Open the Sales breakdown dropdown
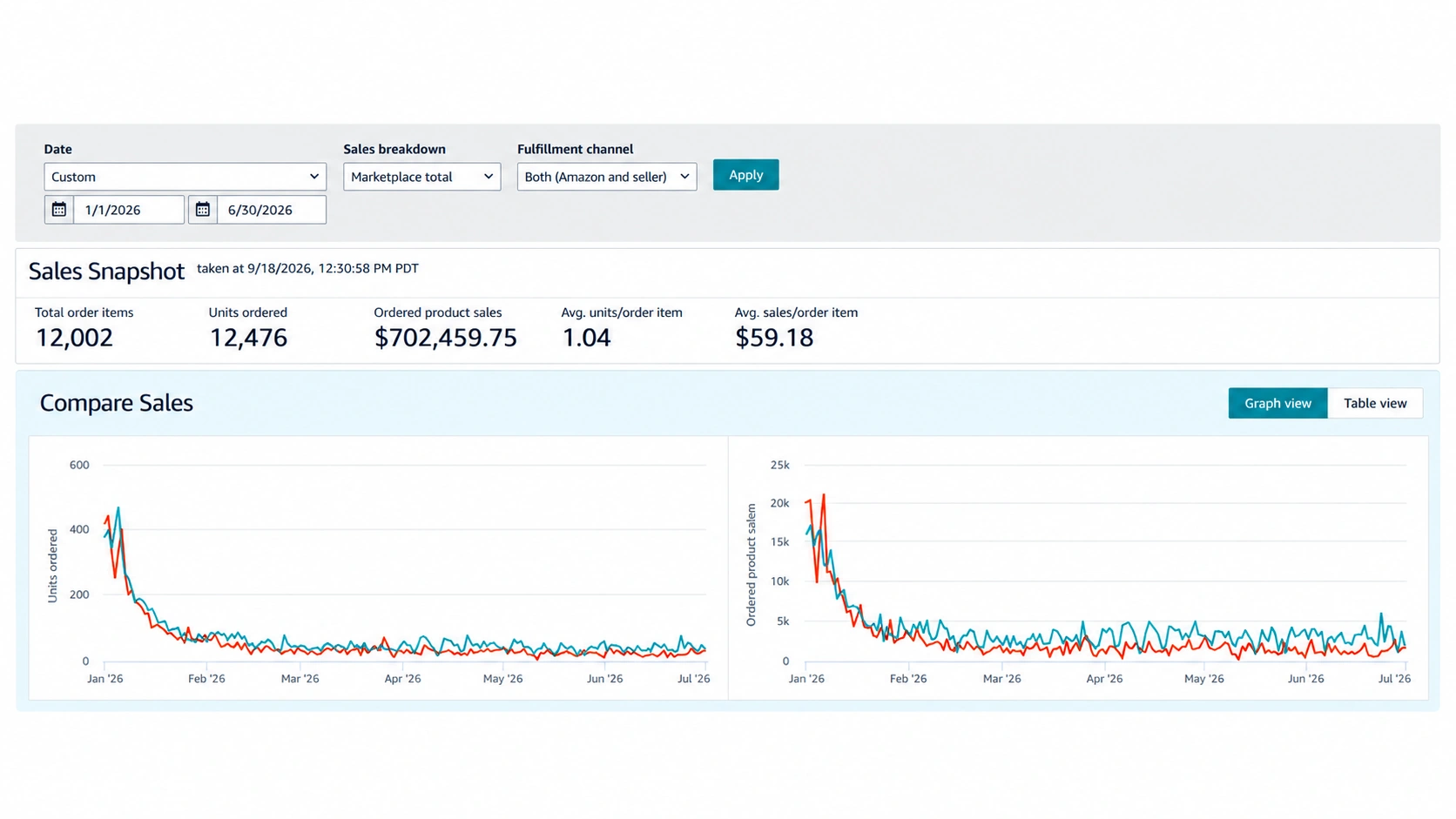The image size is (1456, 819). click(422, 177)
